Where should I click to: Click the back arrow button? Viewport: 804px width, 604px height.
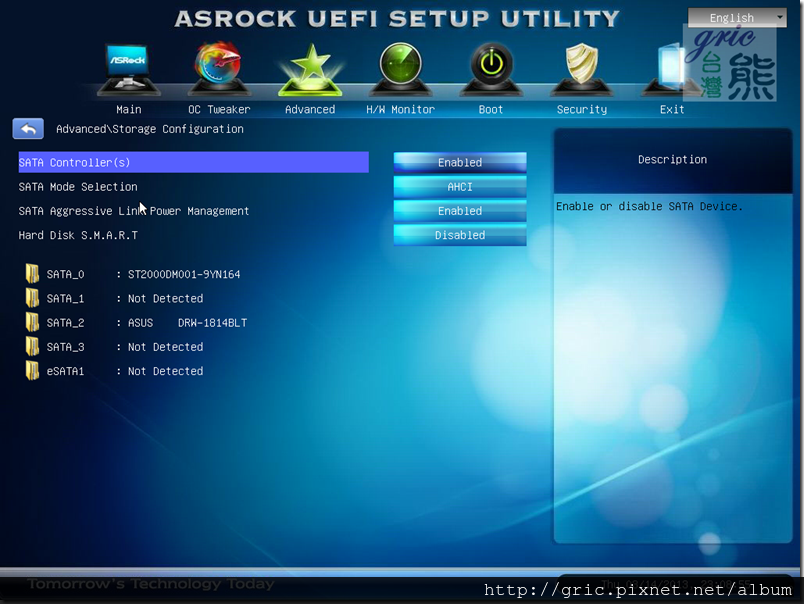click(28, 129)
